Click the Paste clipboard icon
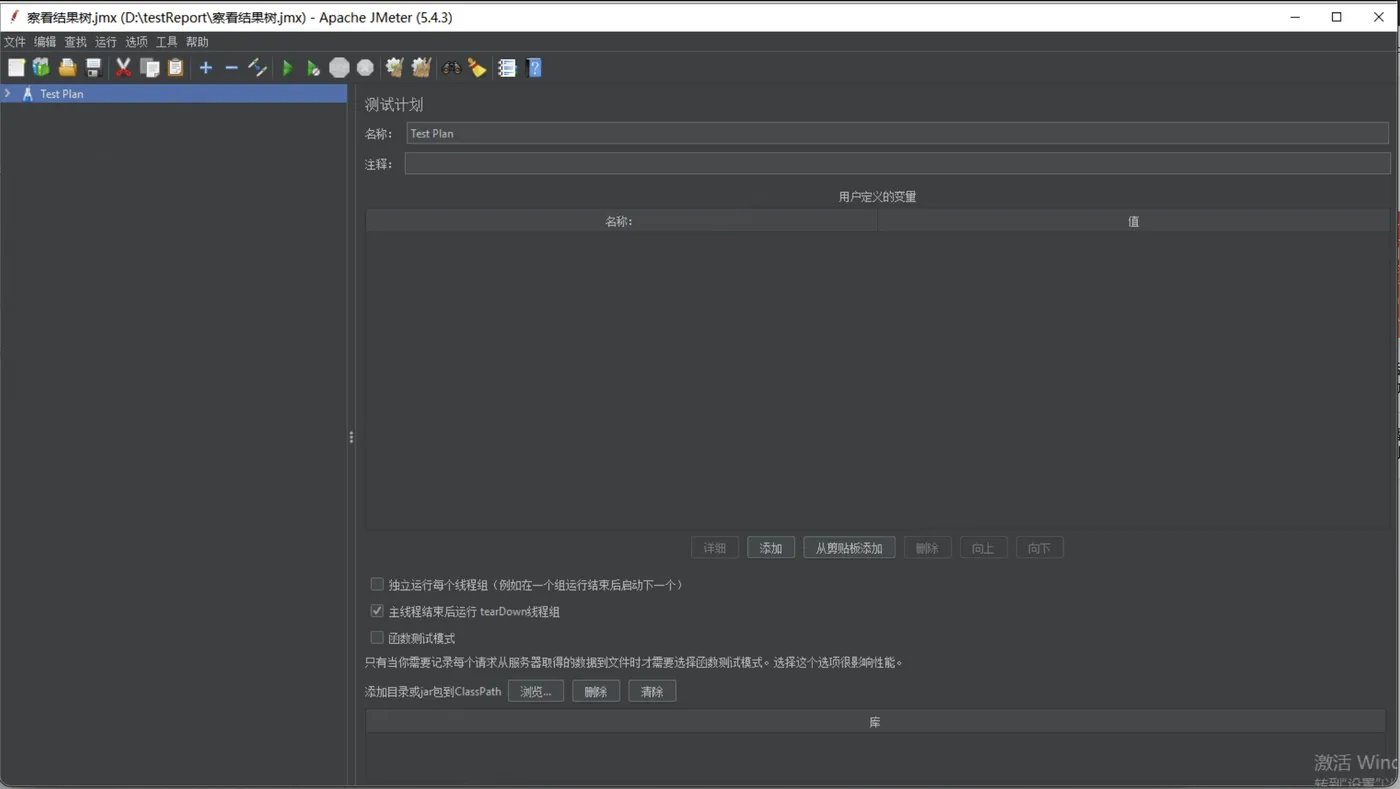Viewport: 1400px width, 789px height. point(175,67)
